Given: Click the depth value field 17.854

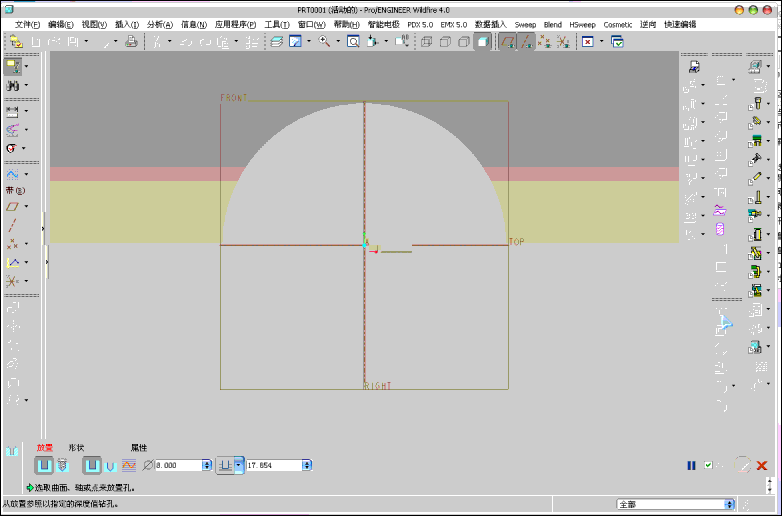Looking at the screenshot, I should (274, 465).
